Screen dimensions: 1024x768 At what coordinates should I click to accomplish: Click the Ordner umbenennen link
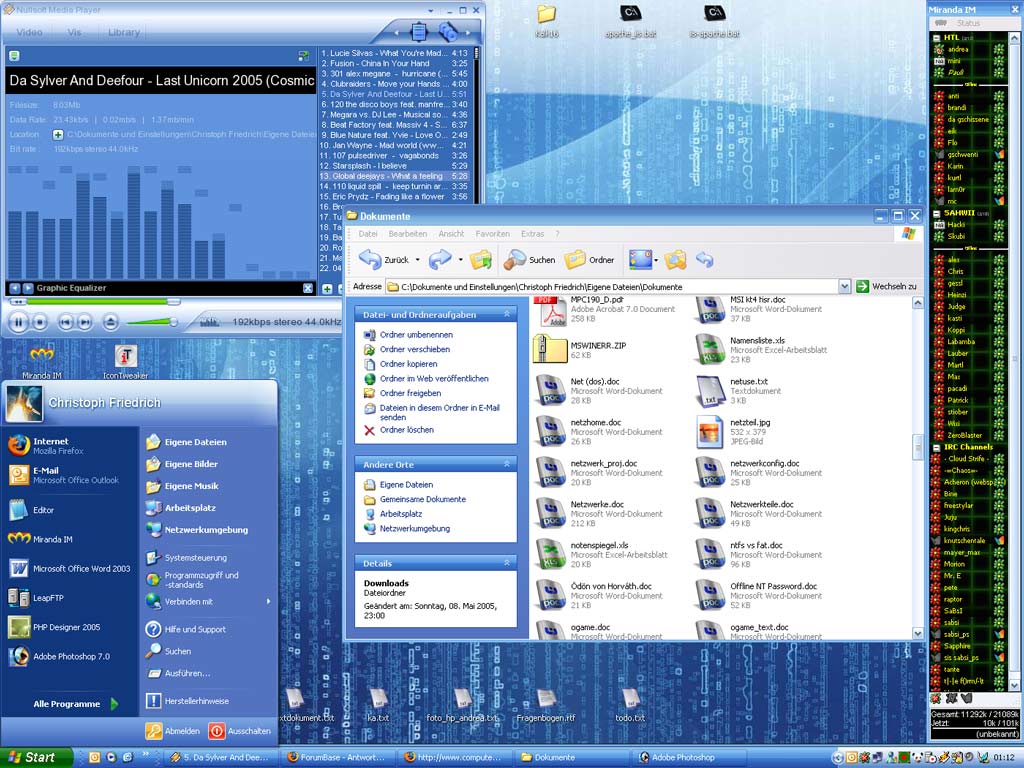(x=416, y=334)
